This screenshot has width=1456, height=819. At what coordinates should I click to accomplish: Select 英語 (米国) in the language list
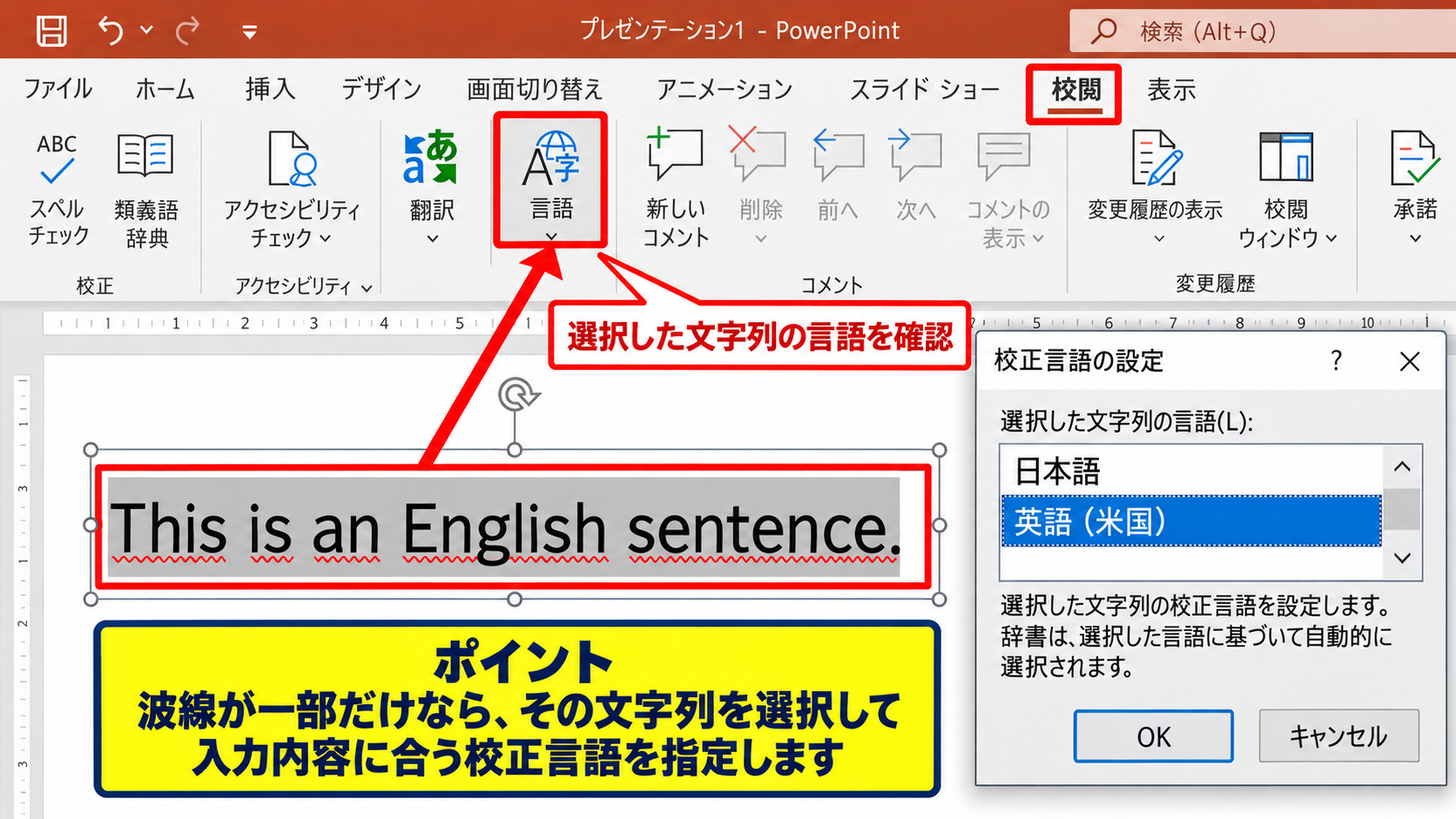tap(1191, 521)
